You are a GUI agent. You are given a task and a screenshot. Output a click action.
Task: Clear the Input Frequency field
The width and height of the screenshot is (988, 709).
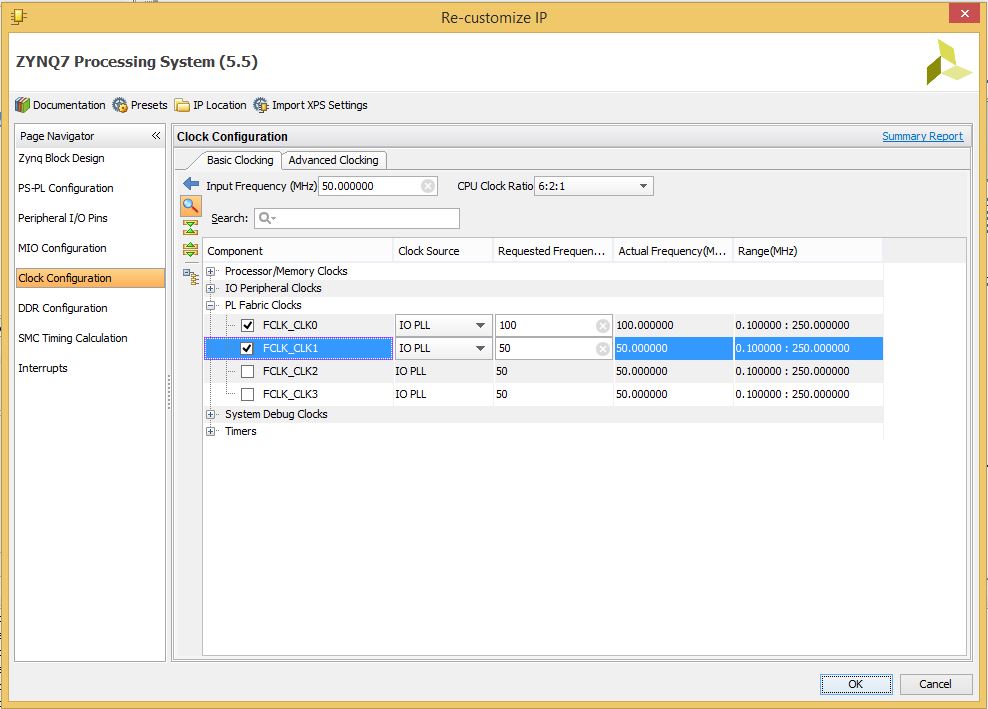click(428, 186)
